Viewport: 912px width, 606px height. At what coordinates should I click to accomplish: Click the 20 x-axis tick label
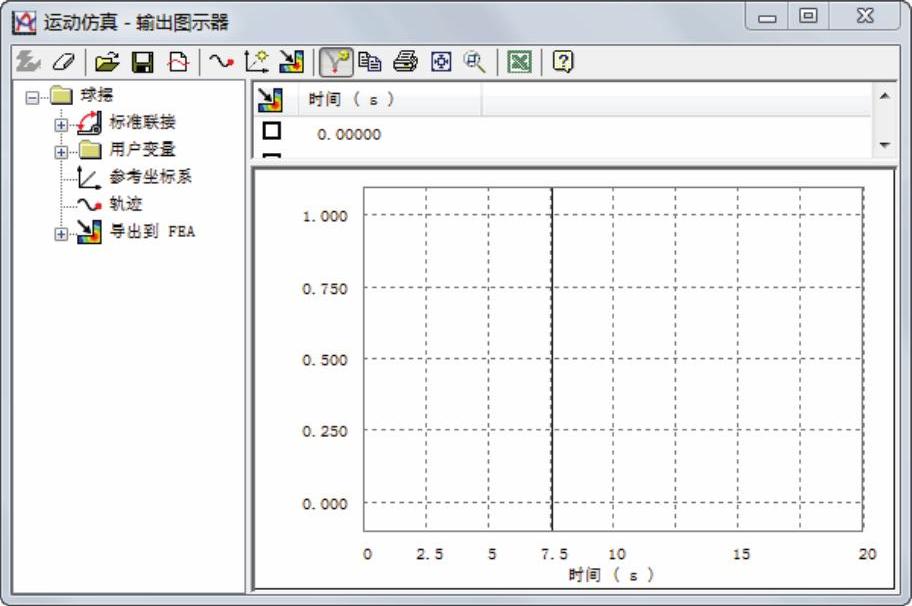[x=867, y=554]
